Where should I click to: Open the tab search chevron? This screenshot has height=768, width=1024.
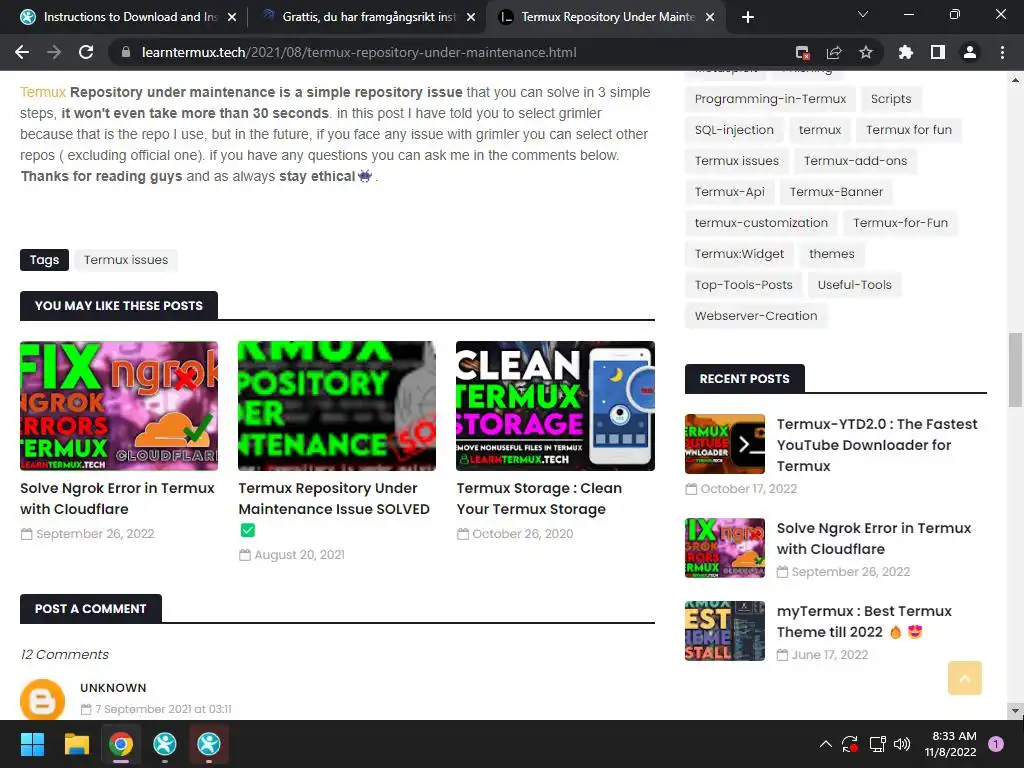pos(863,14)
